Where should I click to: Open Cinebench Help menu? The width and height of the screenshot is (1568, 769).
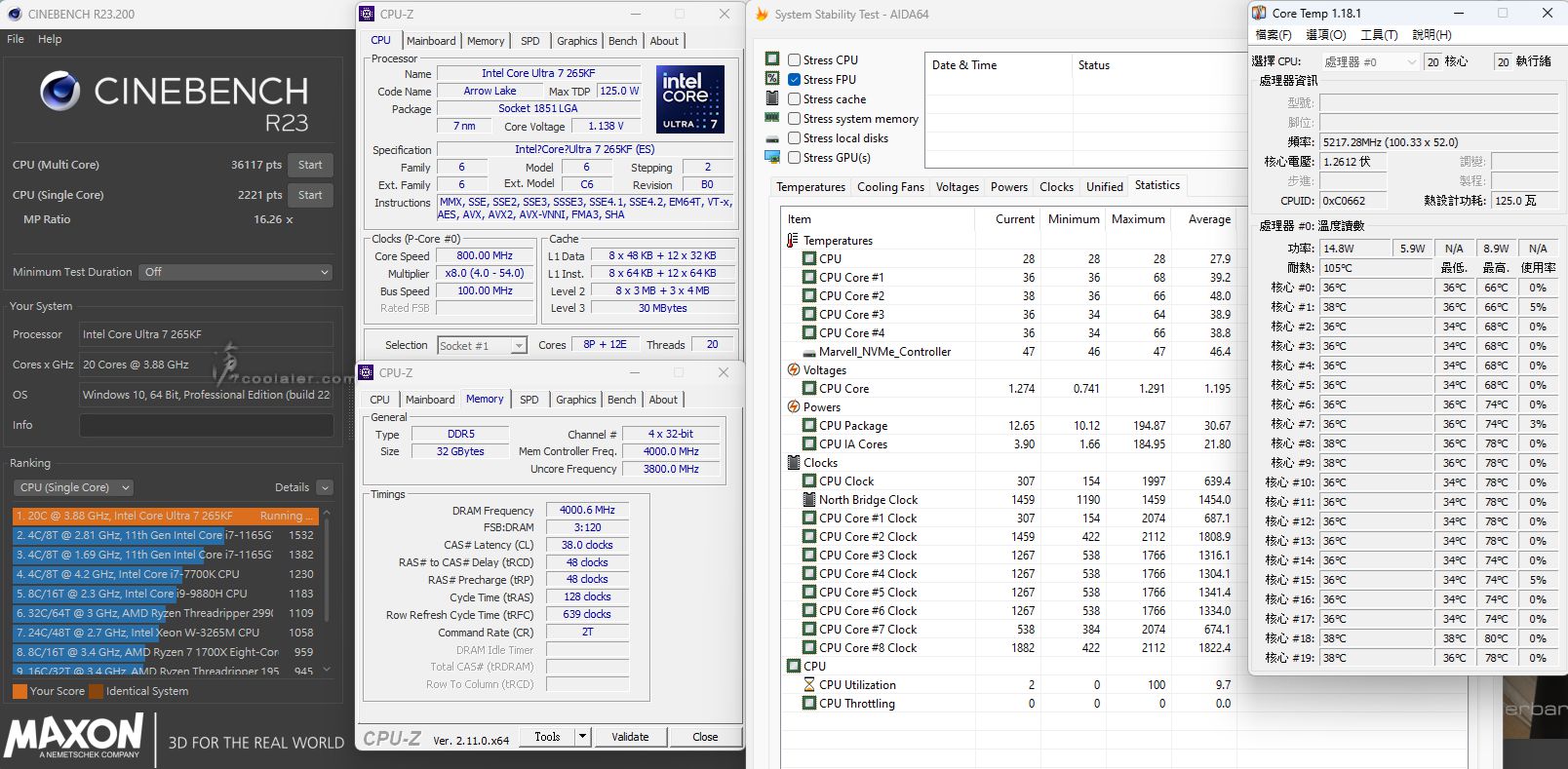pos(50,39)
